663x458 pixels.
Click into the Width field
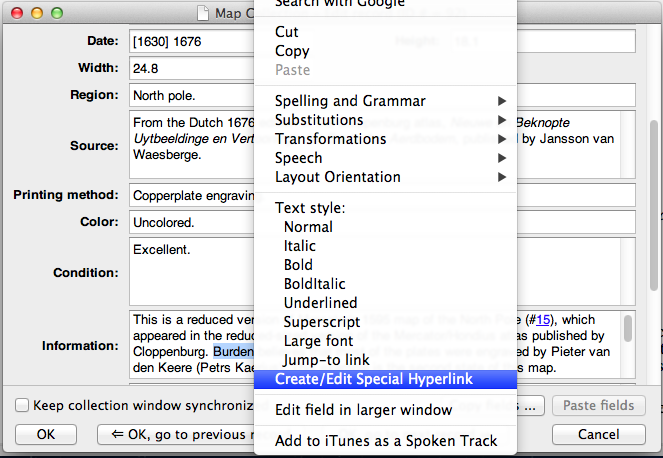click(192, 68)
